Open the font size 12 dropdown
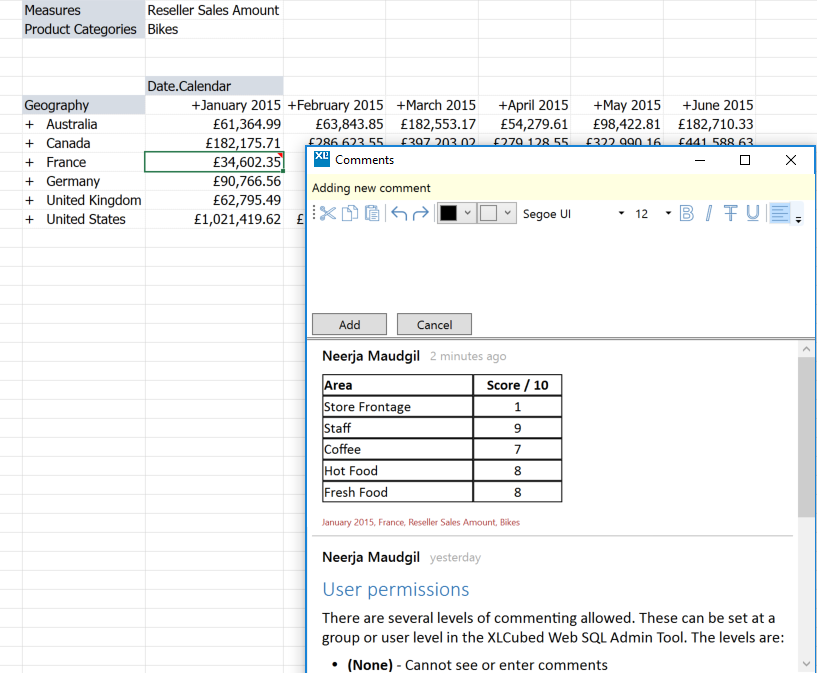The image size is (817, 673). click(668, 213)
